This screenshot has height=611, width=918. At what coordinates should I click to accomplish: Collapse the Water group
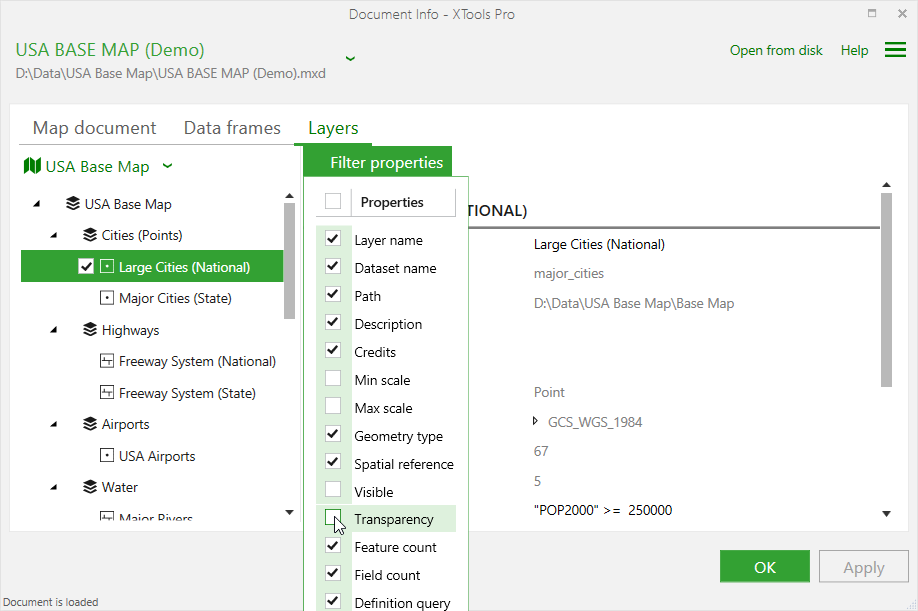point(54,488)
